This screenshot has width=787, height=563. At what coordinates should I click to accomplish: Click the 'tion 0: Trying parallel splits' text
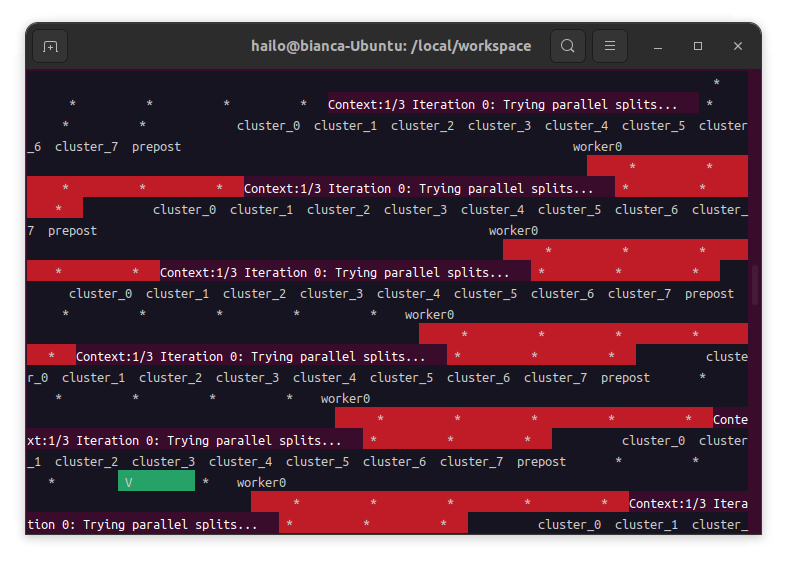point(142,524)
